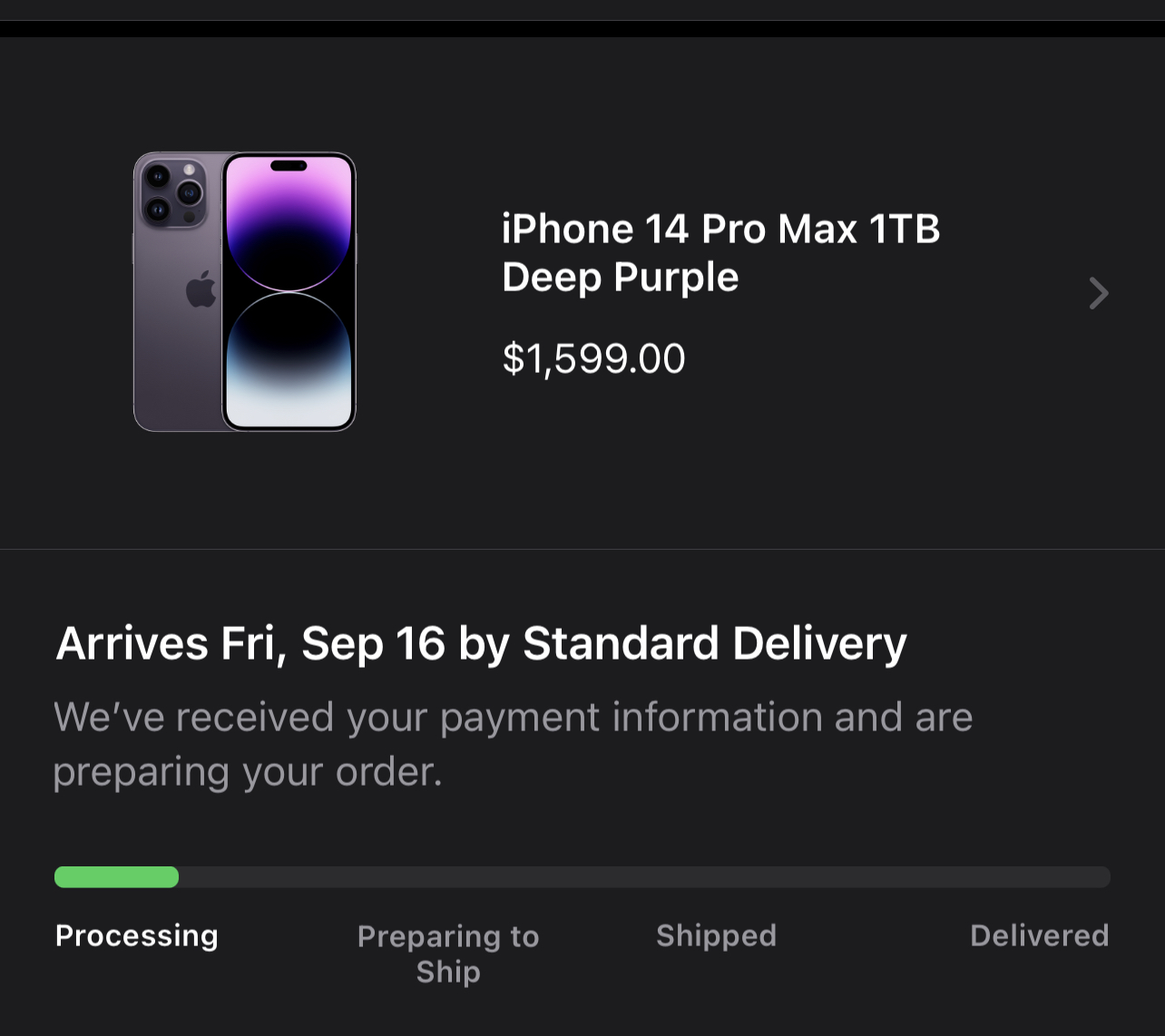The image size is (1165, 1036).
Task: Click the triple-camera module on the iPhone
Action: [x=172, y=193]
